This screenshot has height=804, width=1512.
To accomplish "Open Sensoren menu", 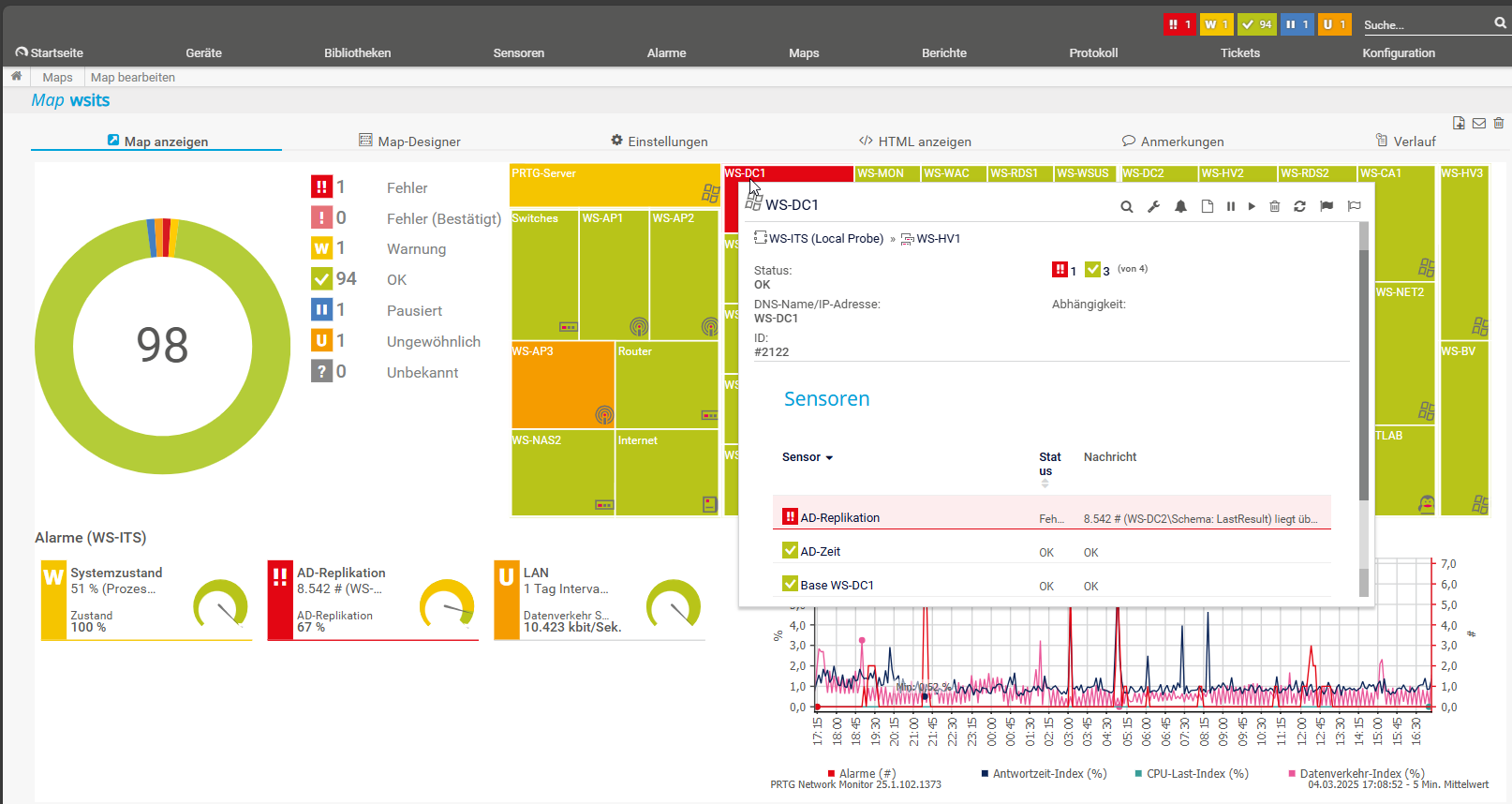I will pyautogui.click(x=519, y=52).
